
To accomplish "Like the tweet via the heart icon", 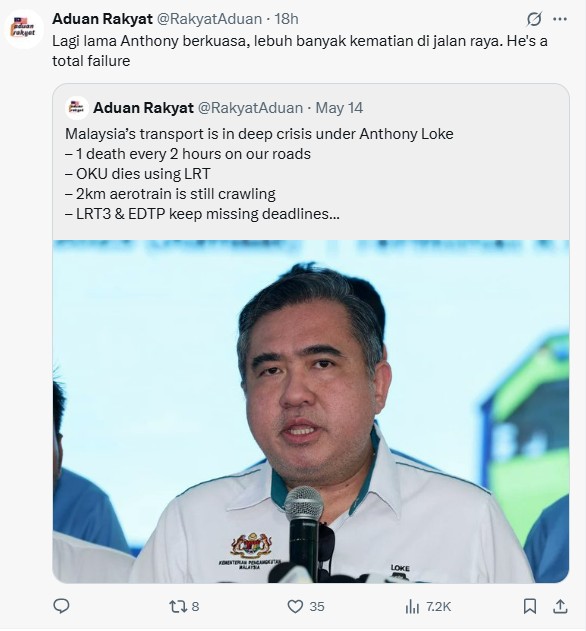I will [295, 606].
